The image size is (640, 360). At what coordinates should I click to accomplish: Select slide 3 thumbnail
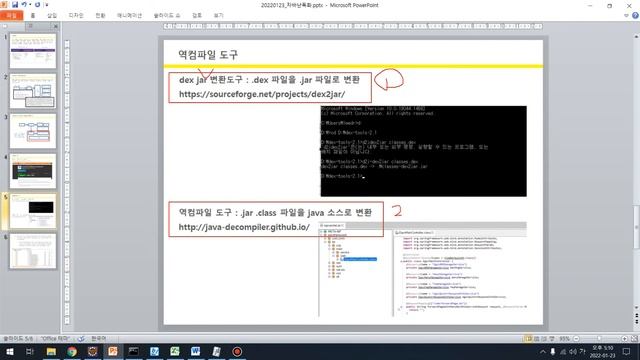(33, 131)
